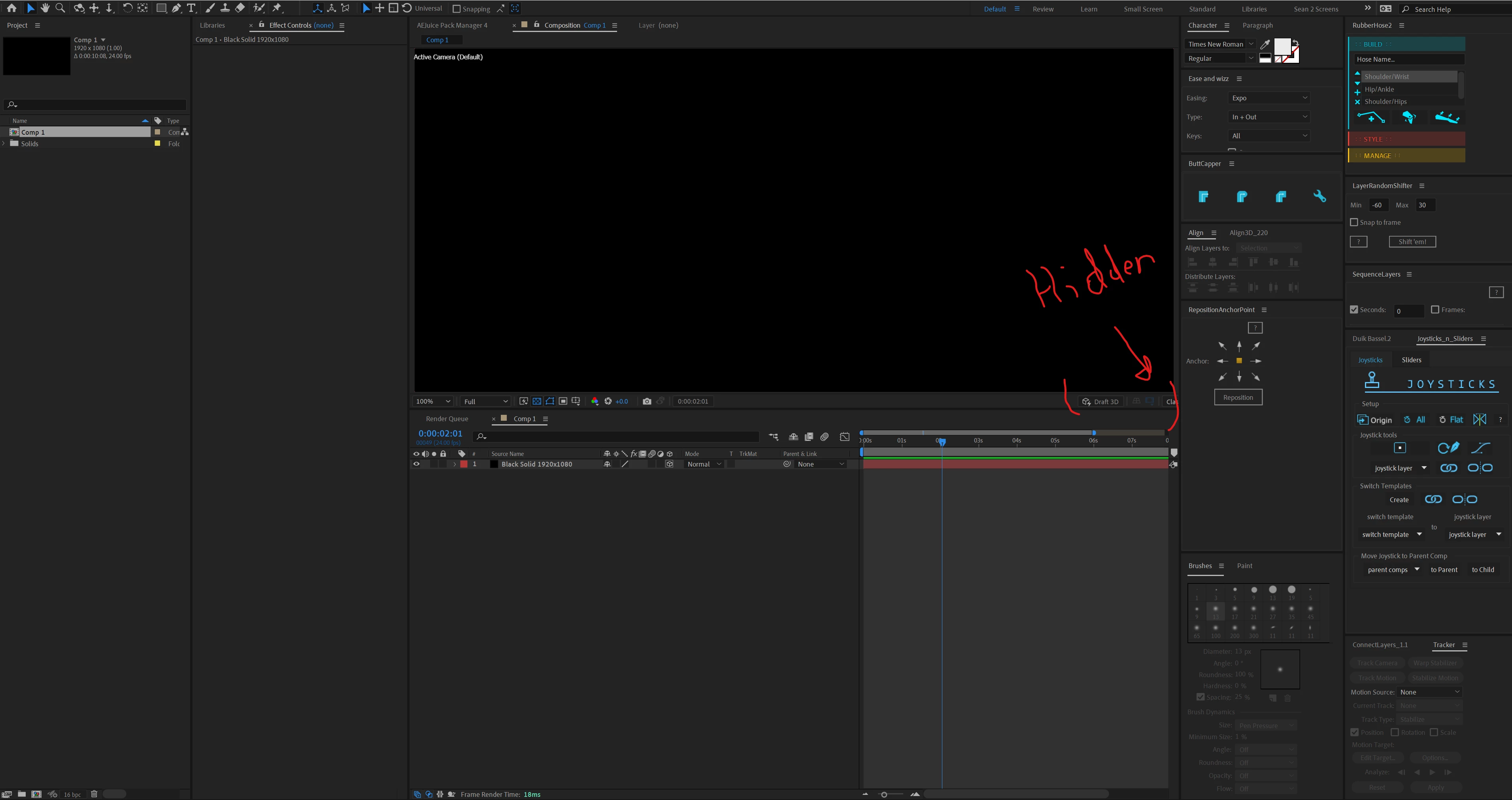Open the 100% magnification dropdown

click(x=433, y=401)
